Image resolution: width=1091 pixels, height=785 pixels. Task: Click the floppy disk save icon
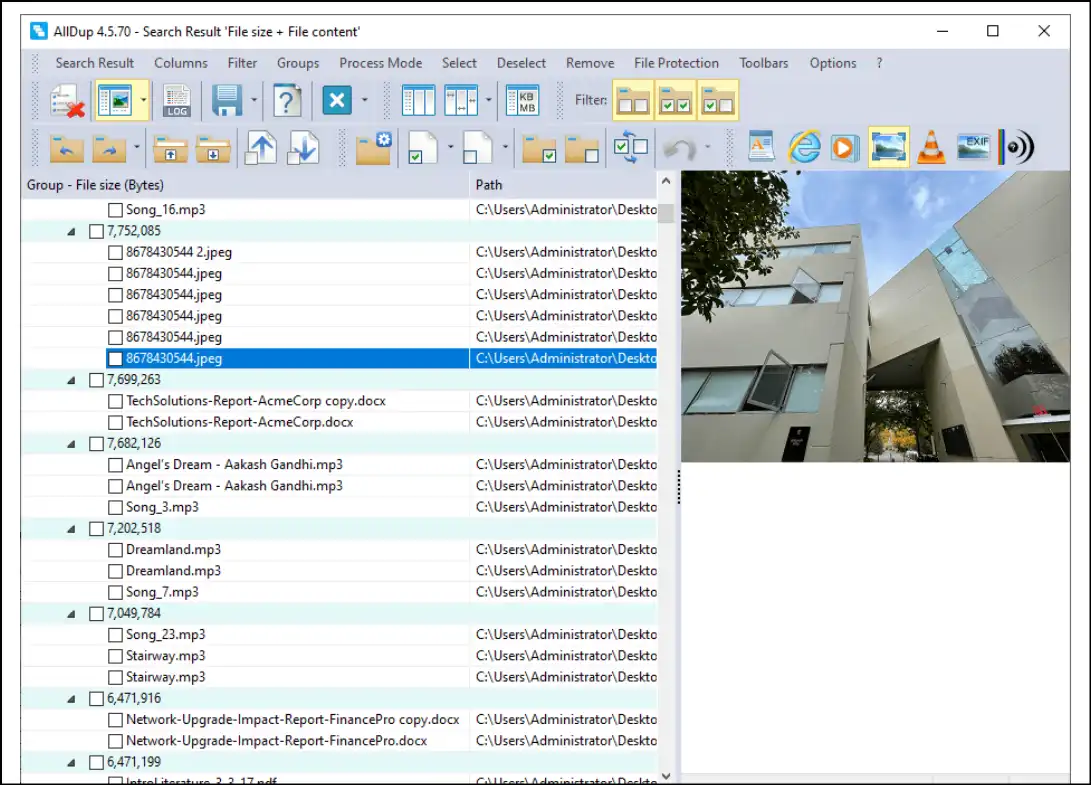coord(227,101)
